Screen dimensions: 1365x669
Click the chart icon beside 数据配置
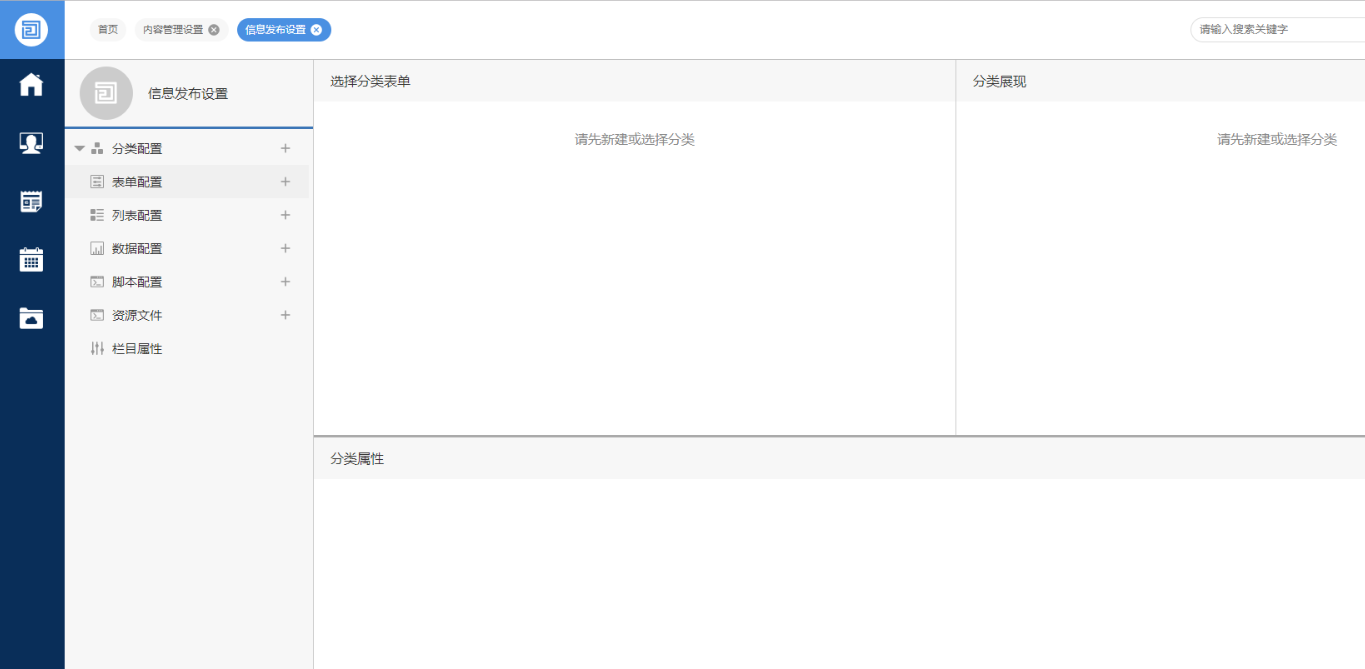97,248
